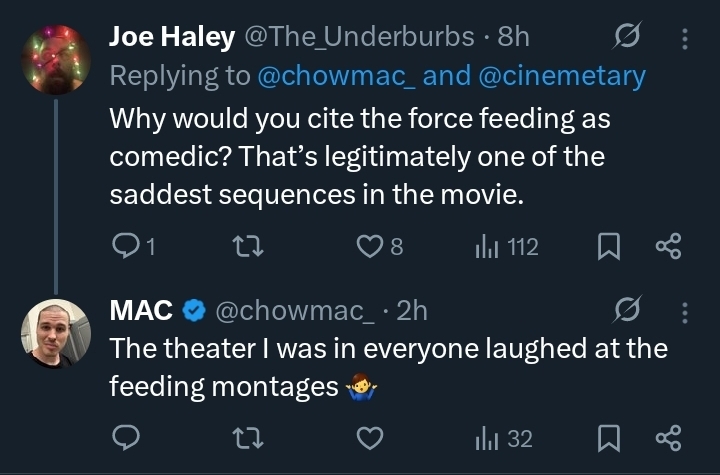The height and width of the screenshot is (475, 720).
Task: View MAC's profile picture
Action: tap(55, 333)
